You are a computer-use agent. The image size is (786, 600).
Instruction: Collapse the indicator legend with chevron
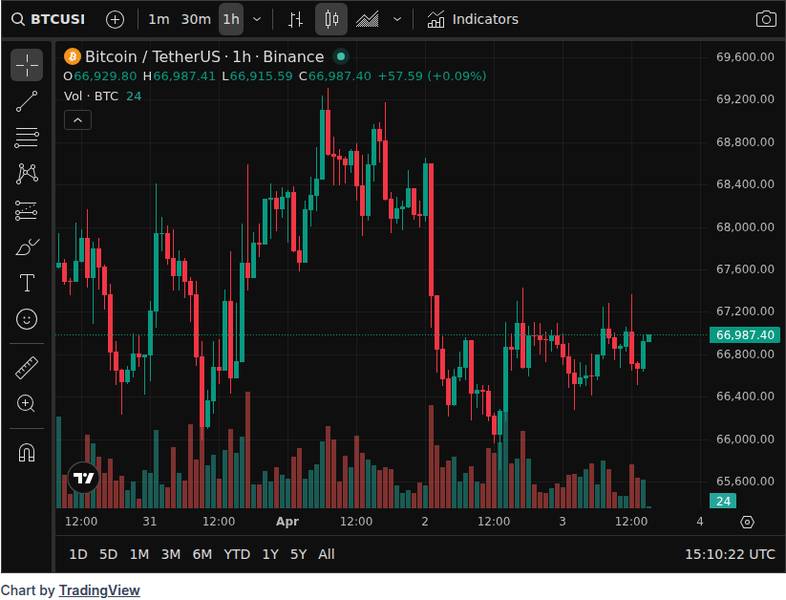click(x=78, y=120)
